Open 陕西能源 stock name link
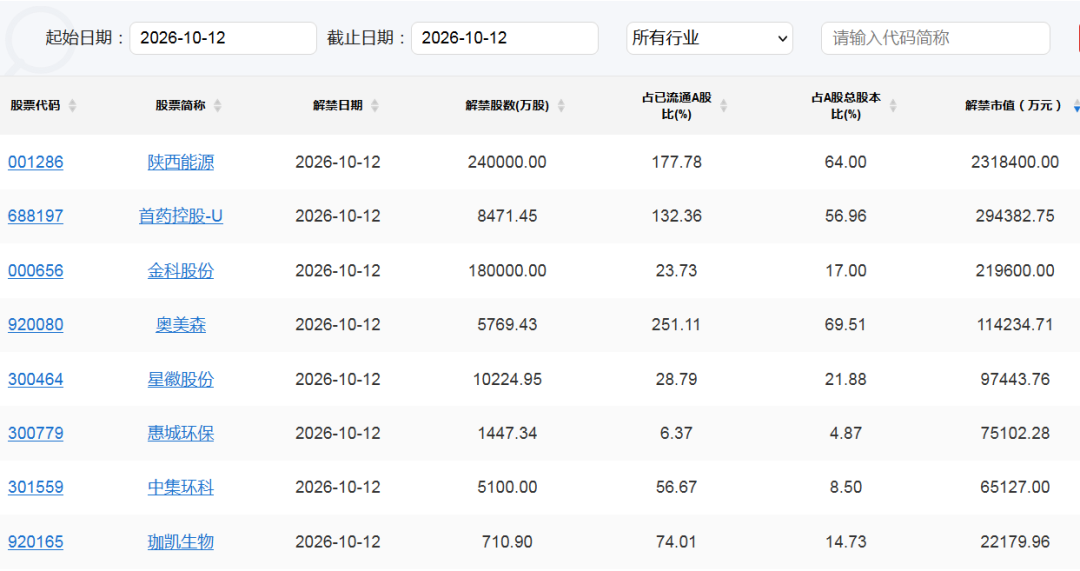 (180, 162)
